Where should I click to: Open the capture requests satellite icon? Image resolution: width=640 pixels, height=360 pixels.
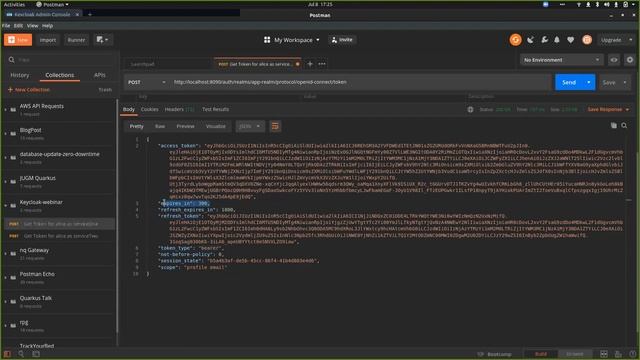[x=531, y=40]
